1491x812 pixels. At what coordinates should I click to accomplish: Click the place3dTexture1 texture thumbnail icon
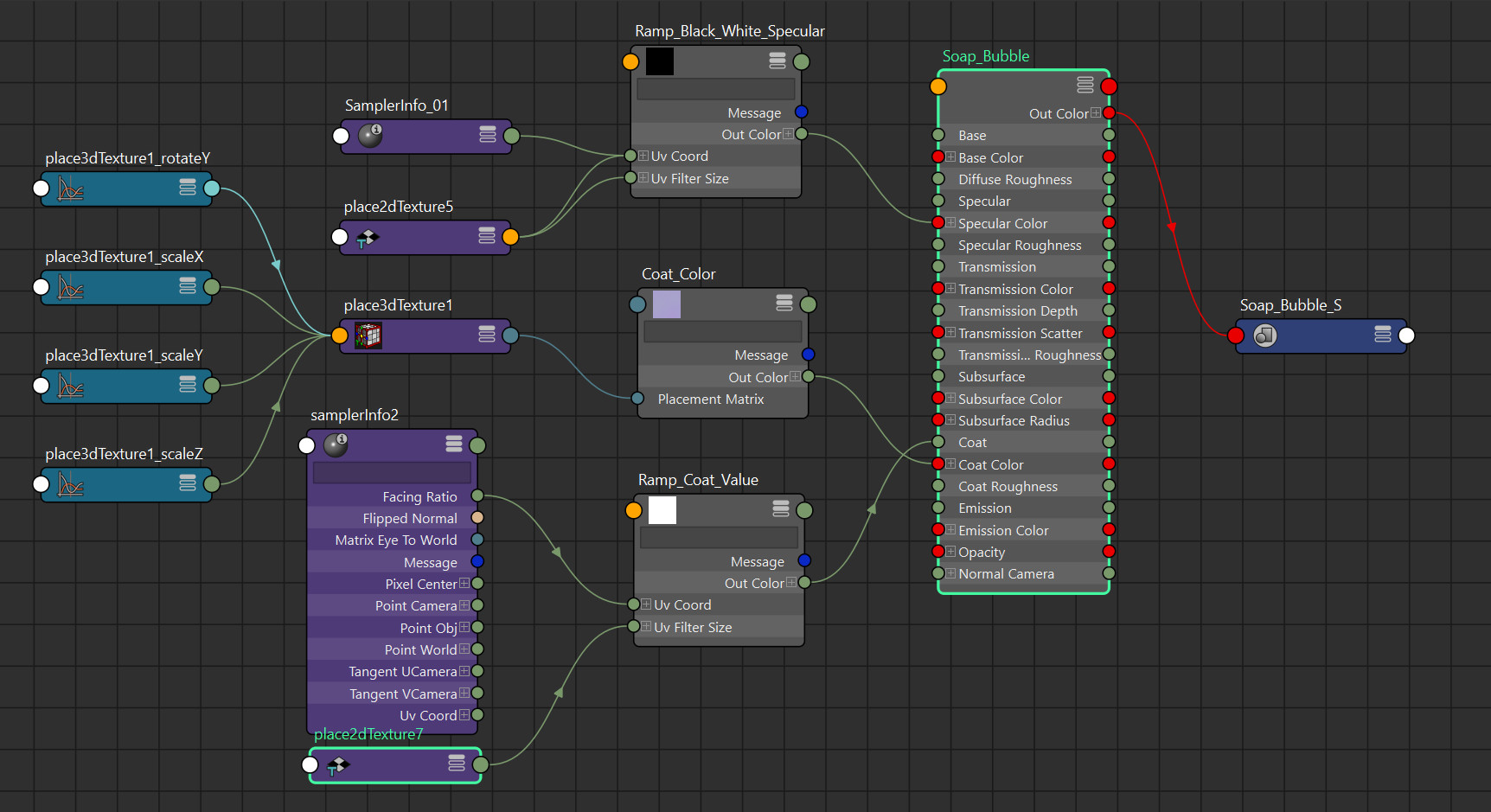(x=367, y=336)
